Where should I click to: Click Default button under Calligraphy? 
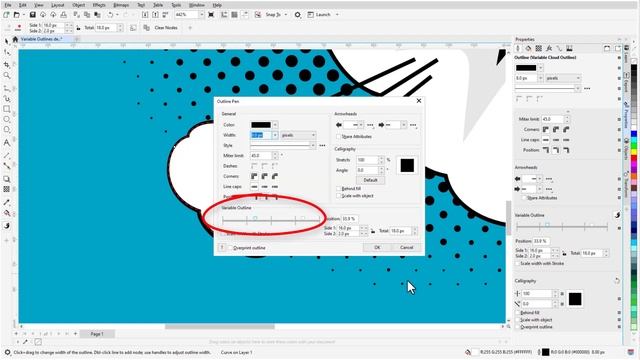370,180
